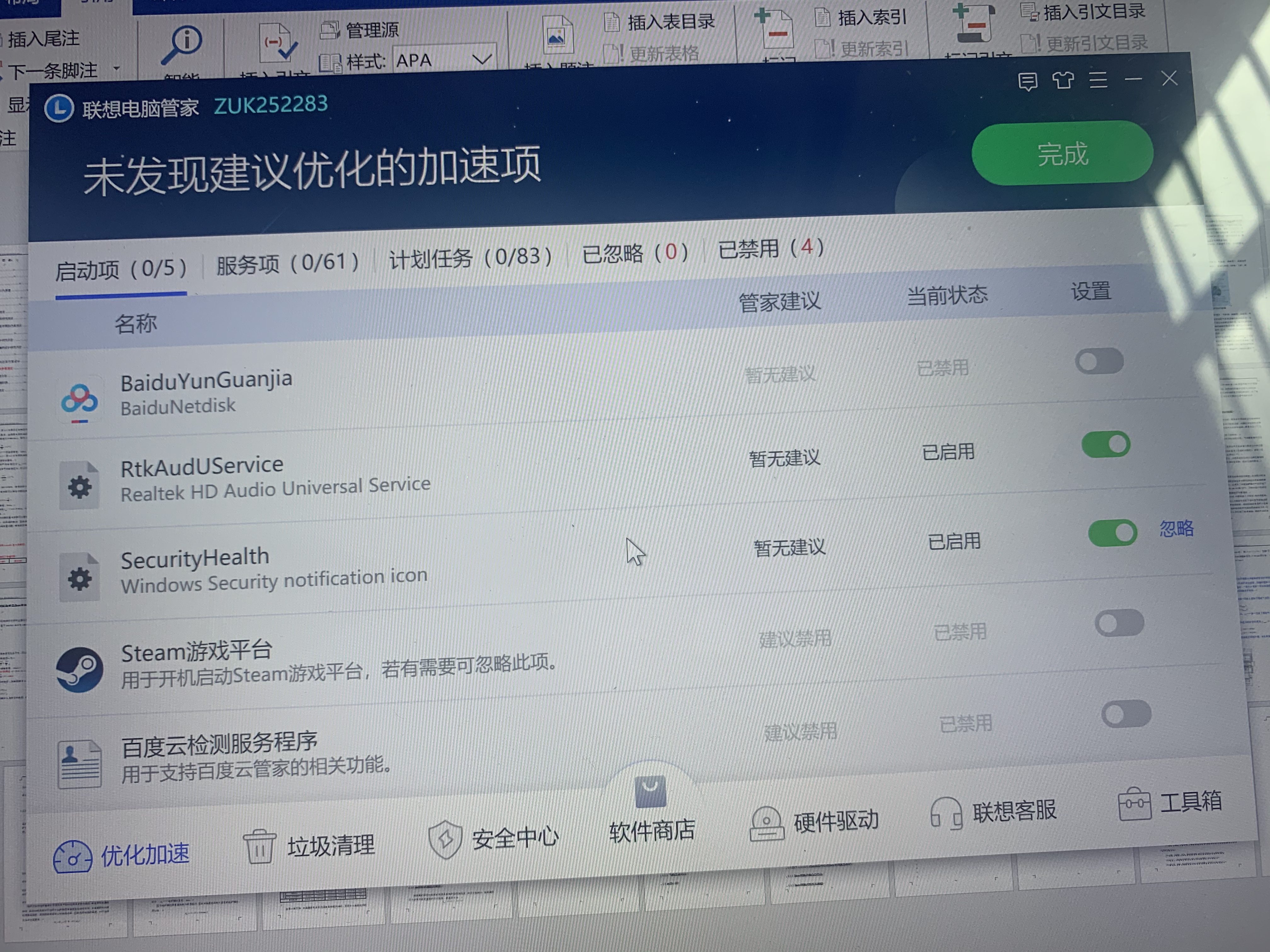Open the skin (shirt) icon in title bar
1270x952 pixels.
click(x=1063, y=80)
